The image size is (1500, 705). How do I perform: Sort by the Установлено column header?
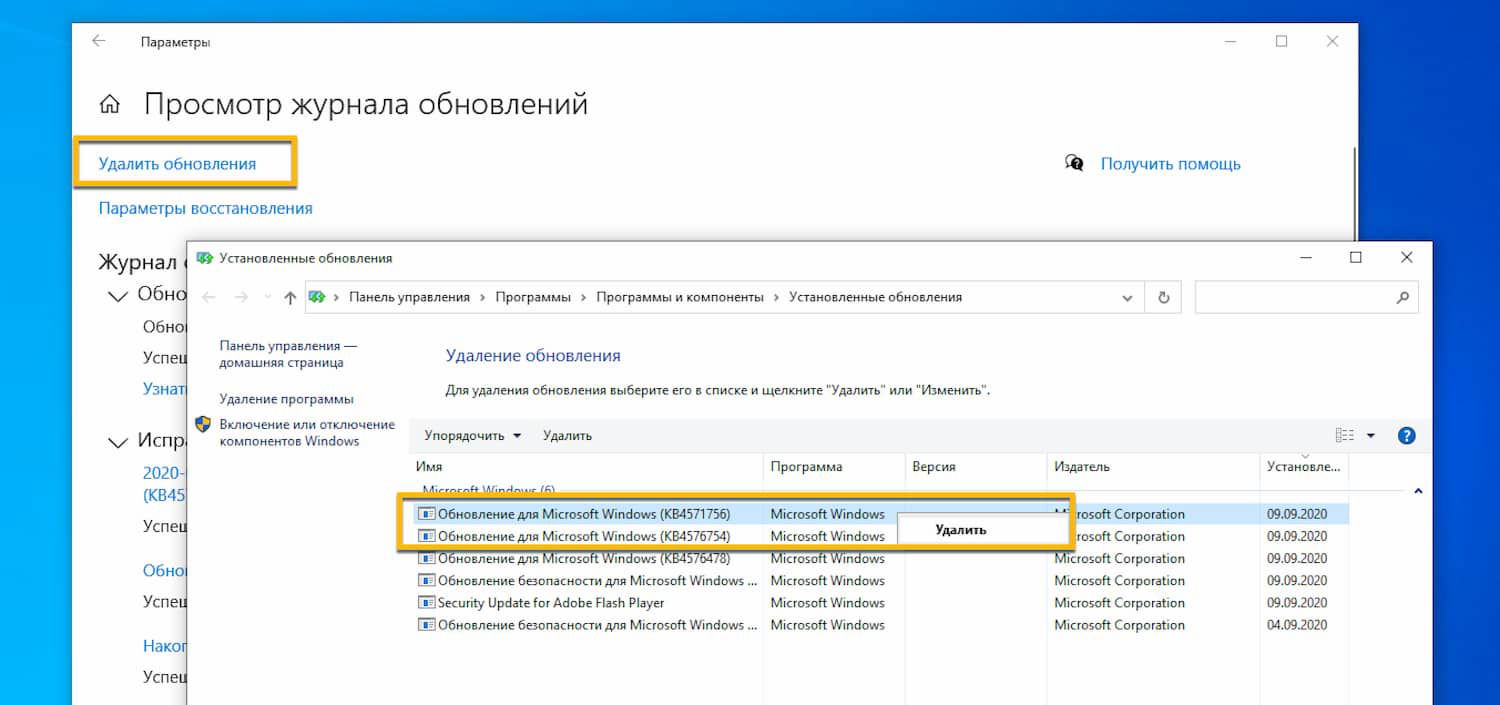[1304, 466]
